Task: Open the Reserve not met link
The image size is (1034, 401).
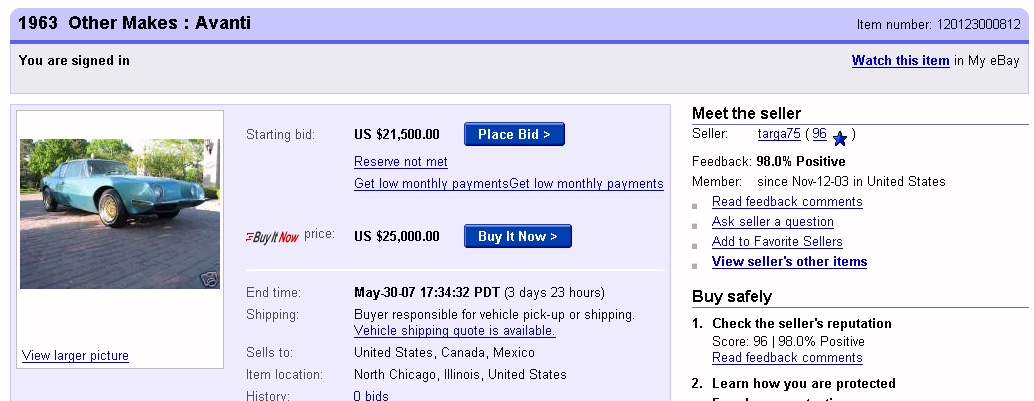Action: [401, 162]
